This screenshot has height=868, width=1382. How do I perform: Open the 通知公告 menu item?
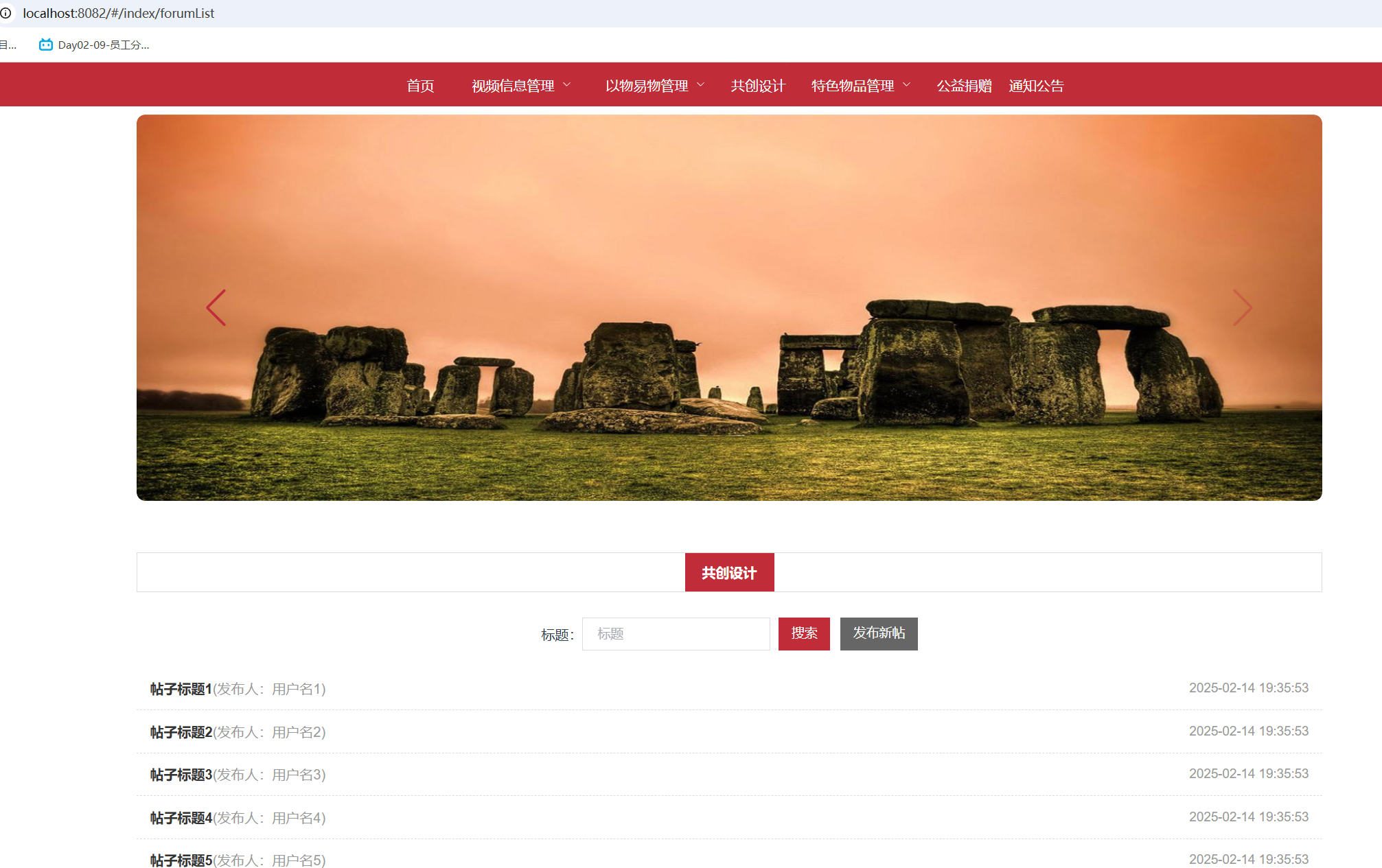1036,86
